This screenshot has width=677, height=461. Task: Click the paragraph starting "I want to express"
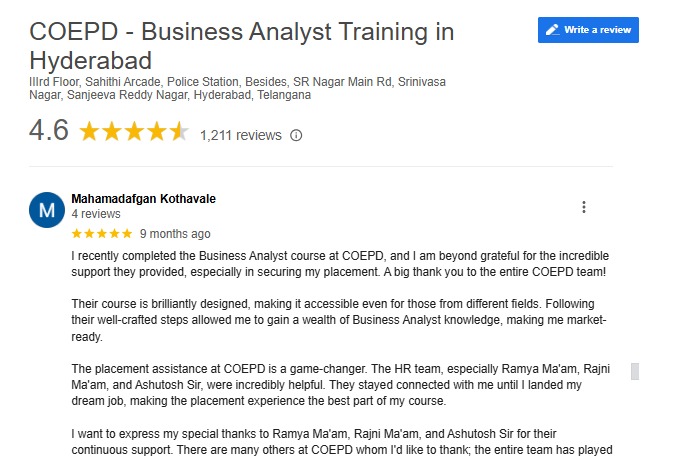(340, 441)
